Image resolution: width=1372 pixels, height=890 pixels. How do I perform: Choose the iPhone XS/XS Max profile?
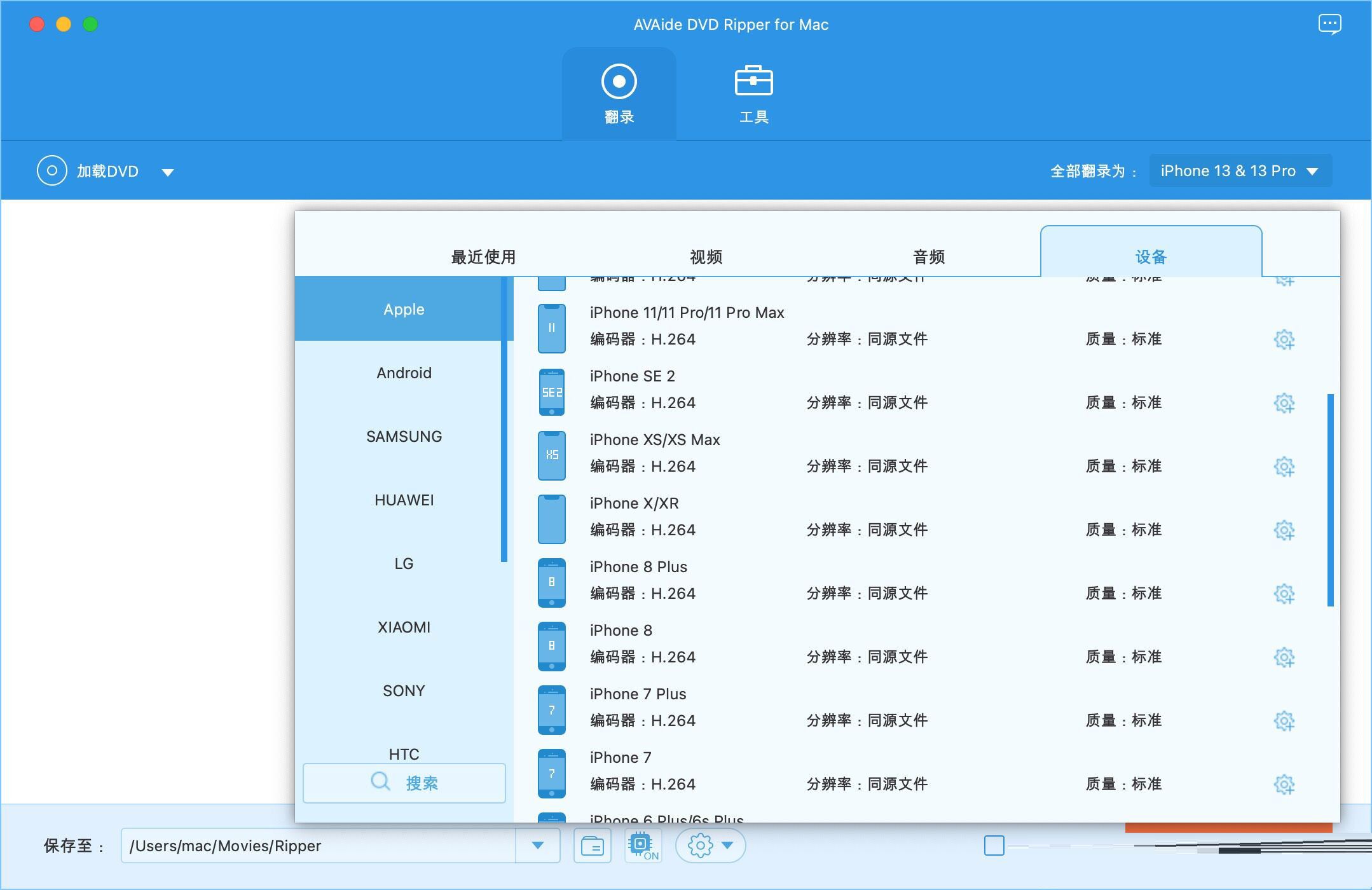coord(654,439)
